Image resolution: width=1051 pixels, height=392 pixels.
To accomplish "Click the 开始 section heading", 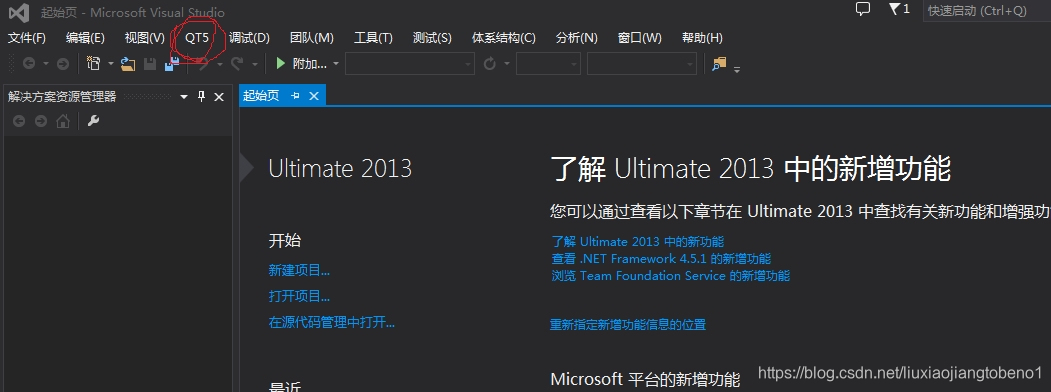I will pos(285,241).
